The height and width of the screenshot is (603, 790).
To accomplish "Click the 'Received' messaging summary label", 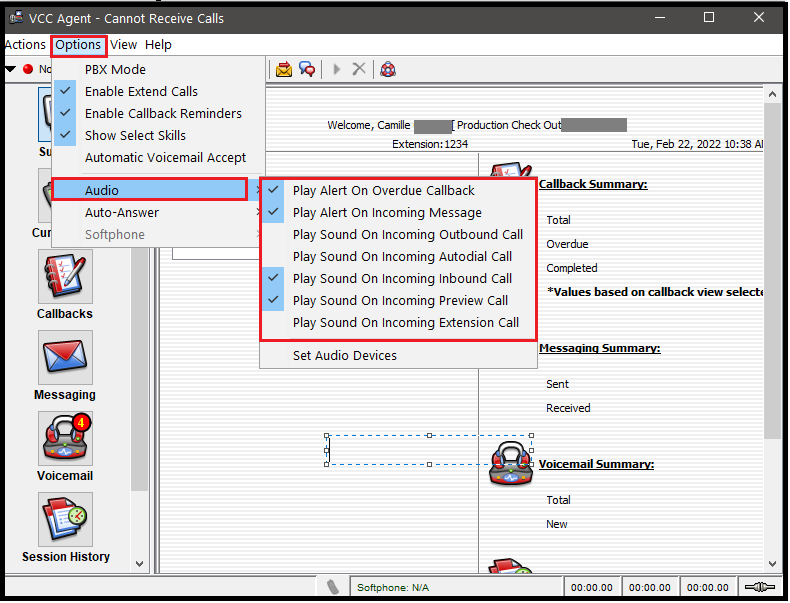I will pos(568,409).
